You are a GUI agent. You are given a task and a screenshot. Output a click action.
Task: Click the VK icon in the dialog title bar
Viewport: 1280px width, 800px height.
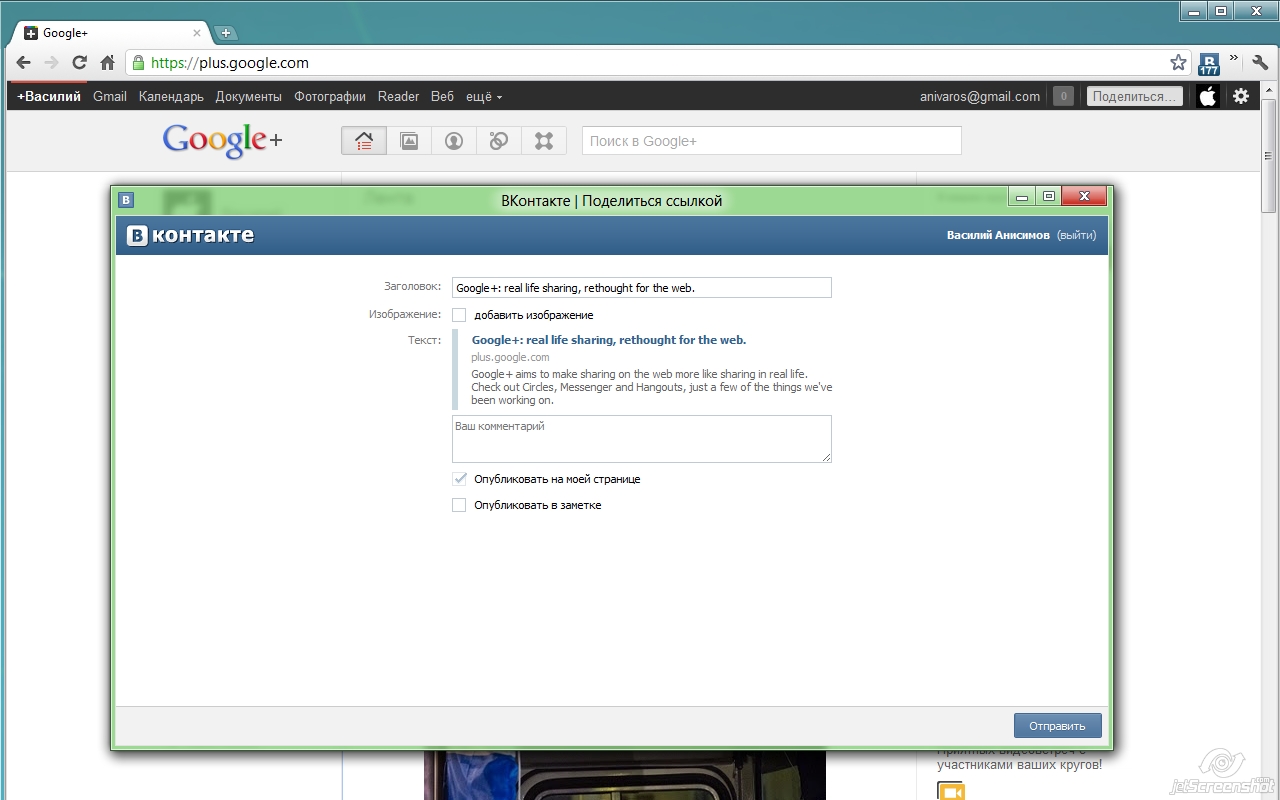[126, 200]
